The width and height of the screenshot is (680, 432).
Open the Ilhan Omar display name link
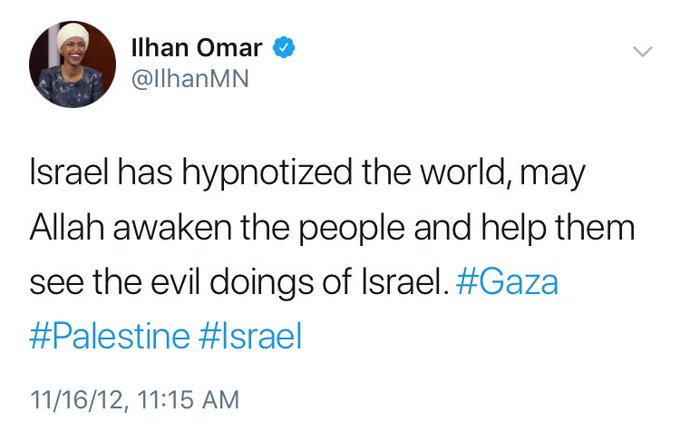click(x=197, y=48)
